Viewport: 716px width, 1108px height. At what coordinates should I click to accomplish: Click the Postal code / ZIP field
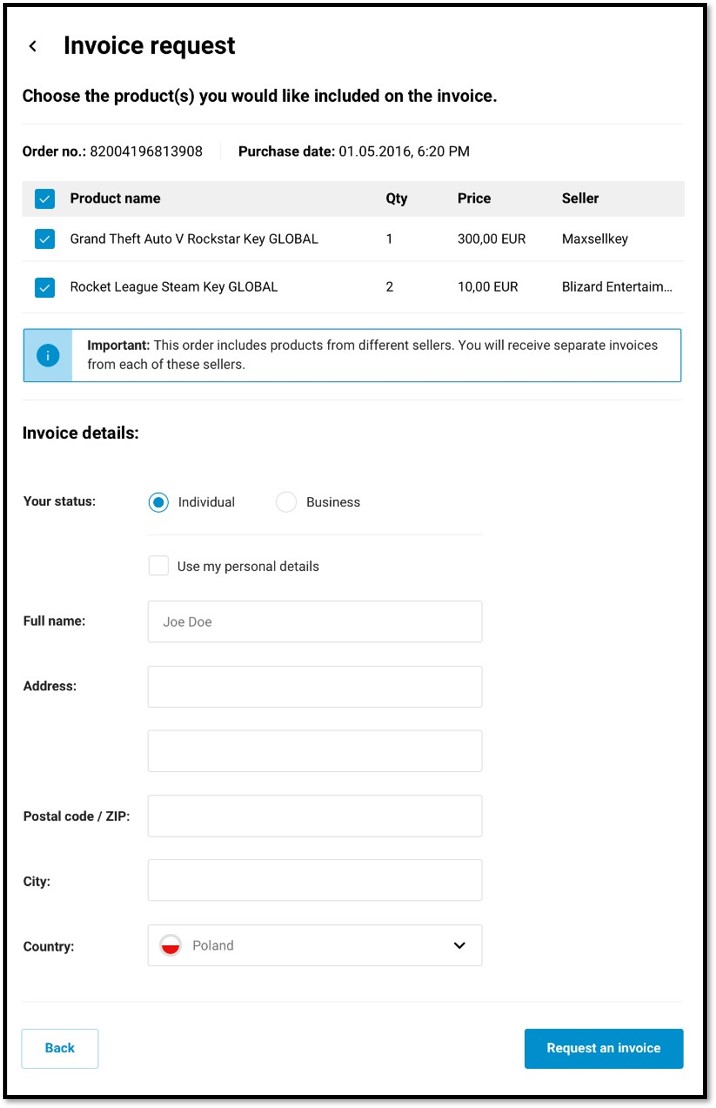[314, 816]
